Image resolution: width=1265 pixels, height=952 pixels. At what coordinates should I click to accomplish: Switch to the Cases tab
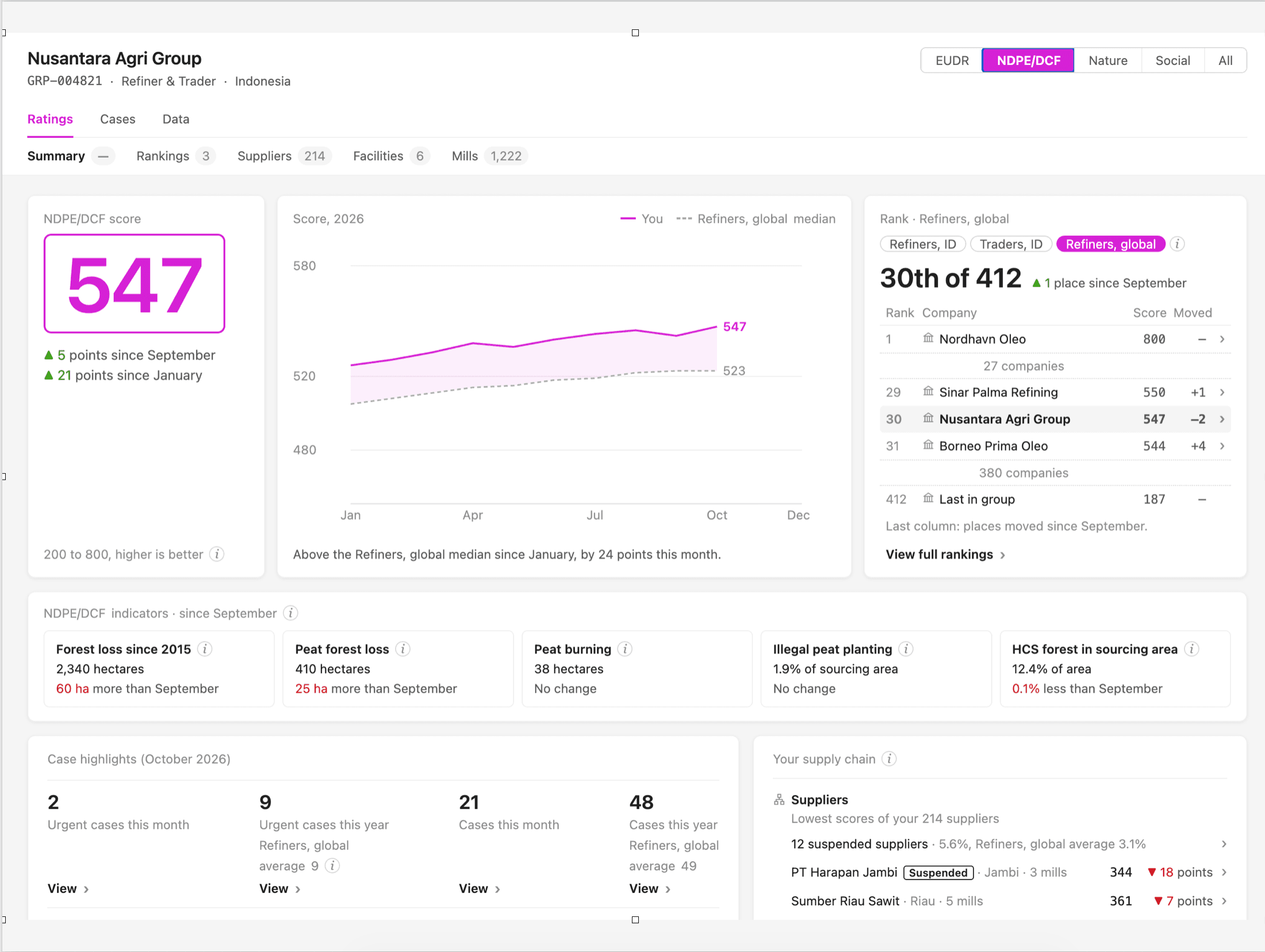point(118,119)
